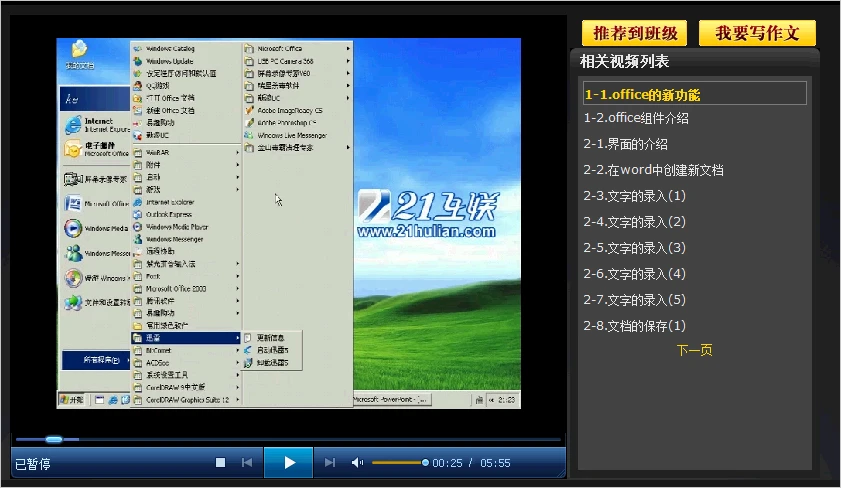Expand the BitComet submenu arrow
The width and height of the screenshot is (841, 488).
(x=237, y=350)
